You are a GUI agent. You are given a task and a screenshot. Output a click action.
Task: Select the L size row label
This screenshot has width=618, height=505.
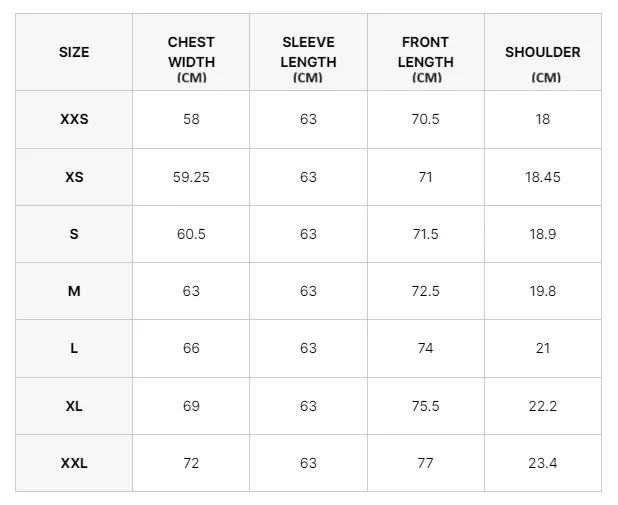click(74, 348)
